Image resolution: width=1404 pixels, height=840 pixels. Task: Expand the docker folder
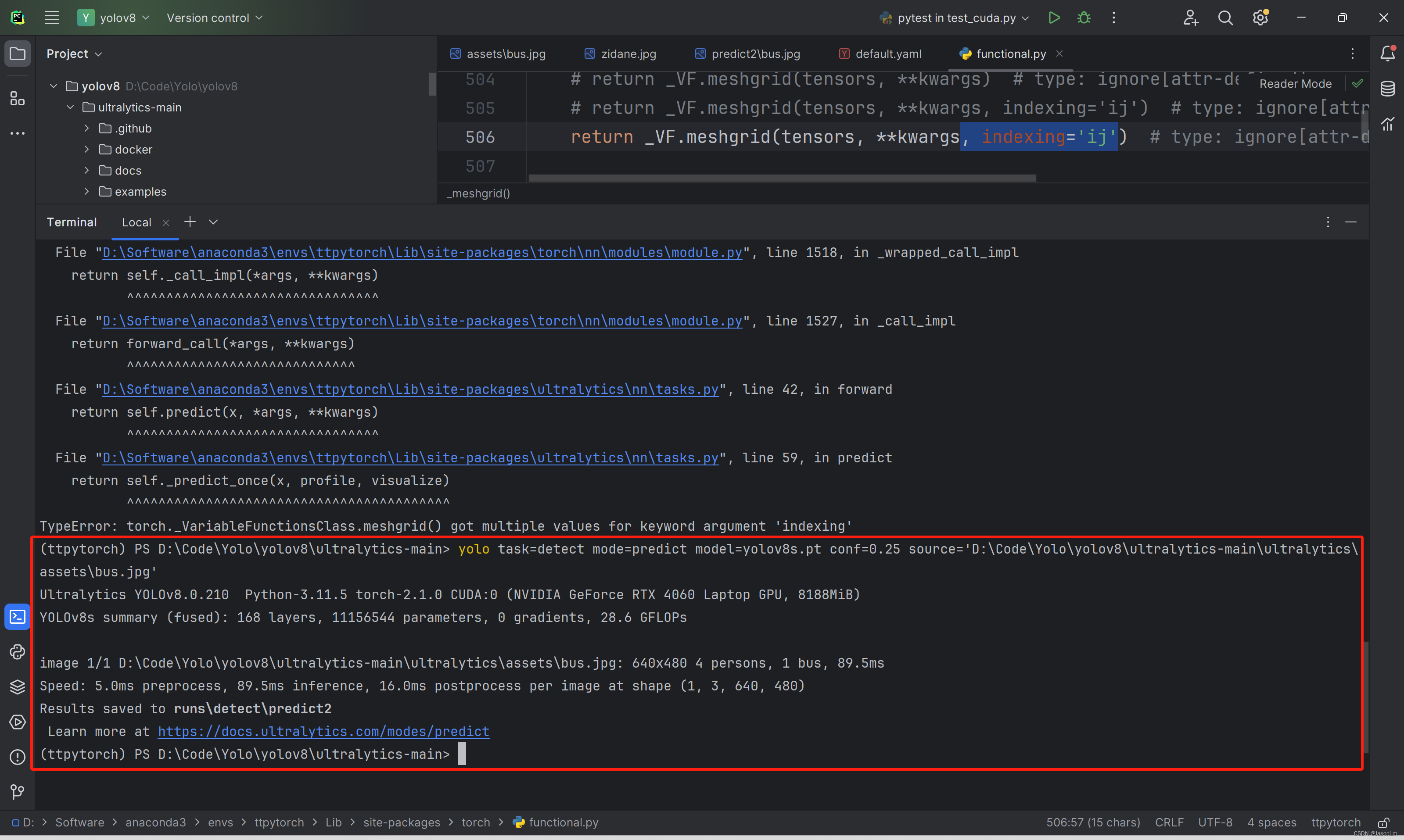(86, 150)
